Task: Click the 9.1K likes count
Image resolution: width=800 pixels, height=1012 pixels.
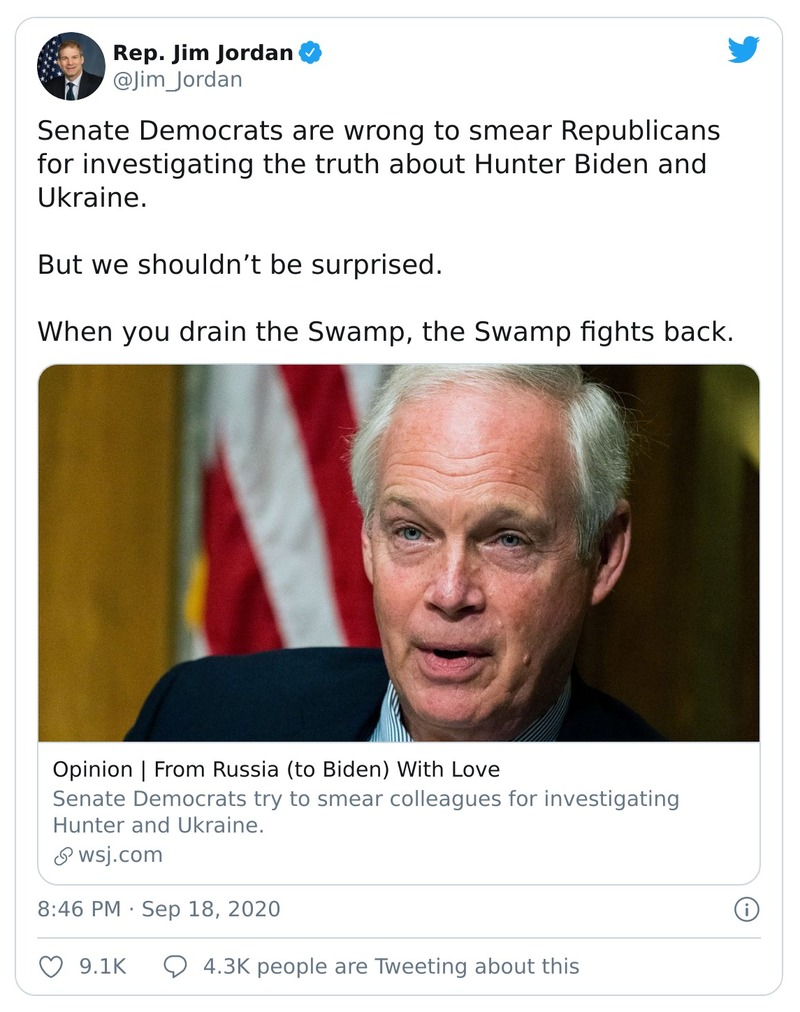Action: point(102,966)
